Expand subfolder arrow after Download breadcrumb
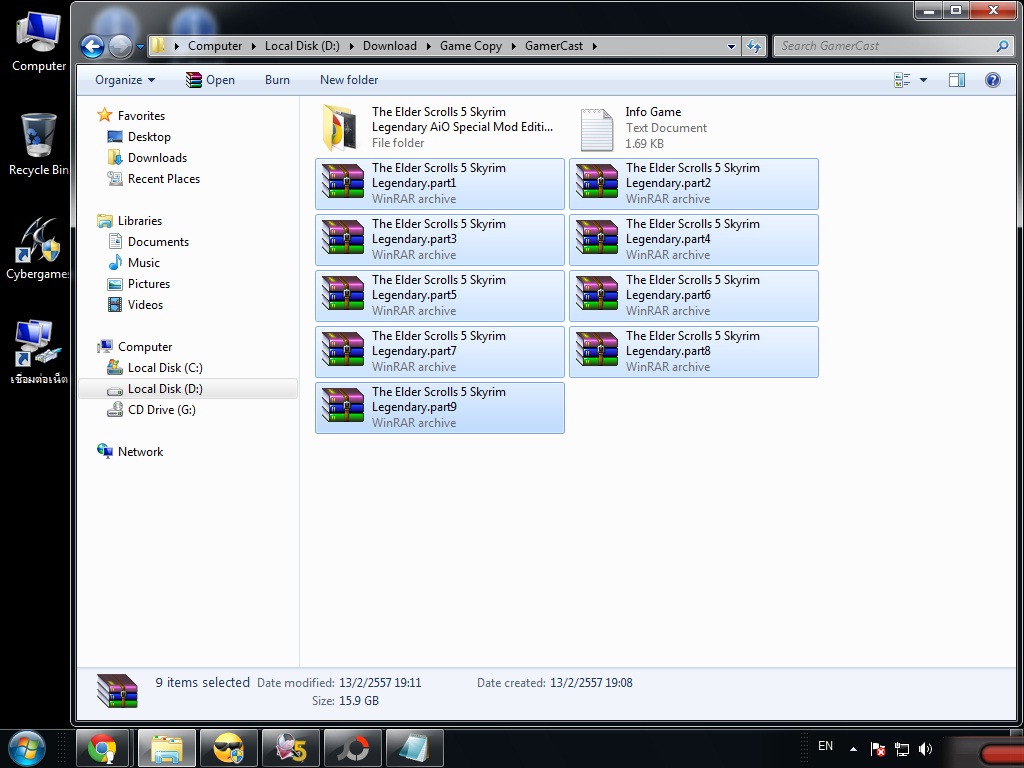 pos(428,46)
